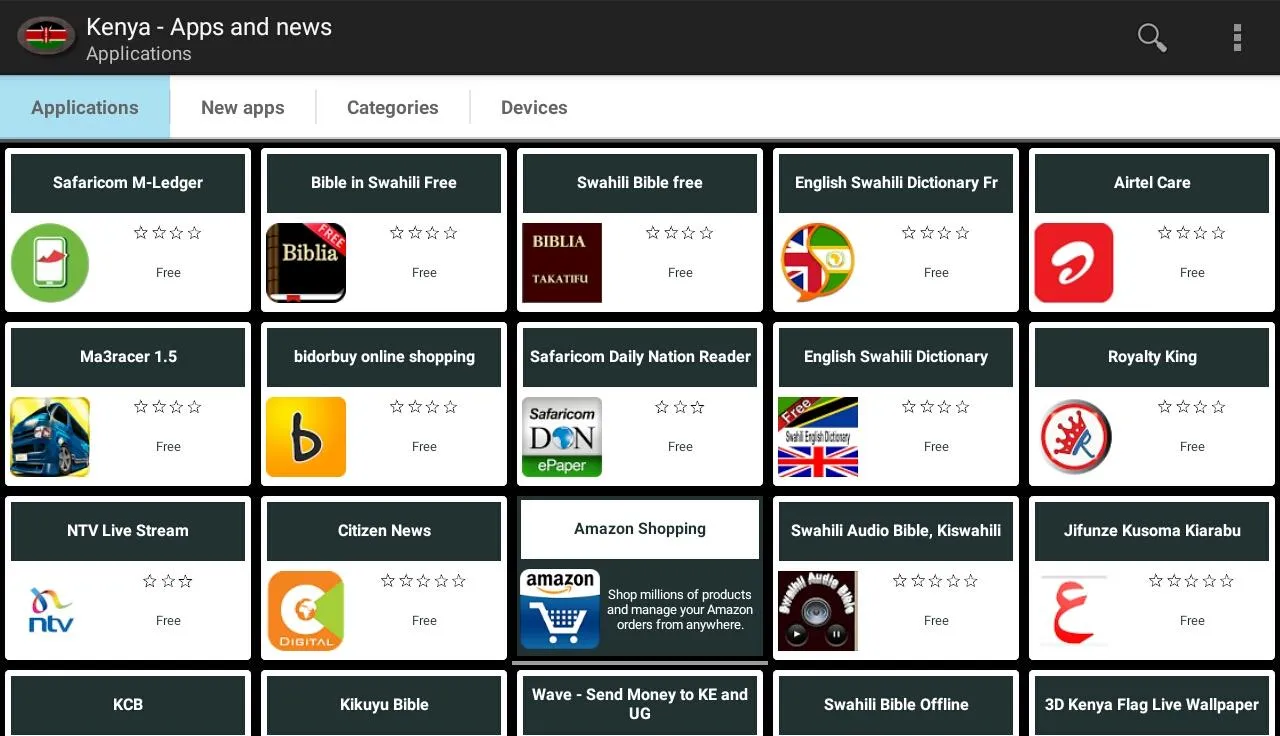Select the Airtel Care title

click(1152, 182)
